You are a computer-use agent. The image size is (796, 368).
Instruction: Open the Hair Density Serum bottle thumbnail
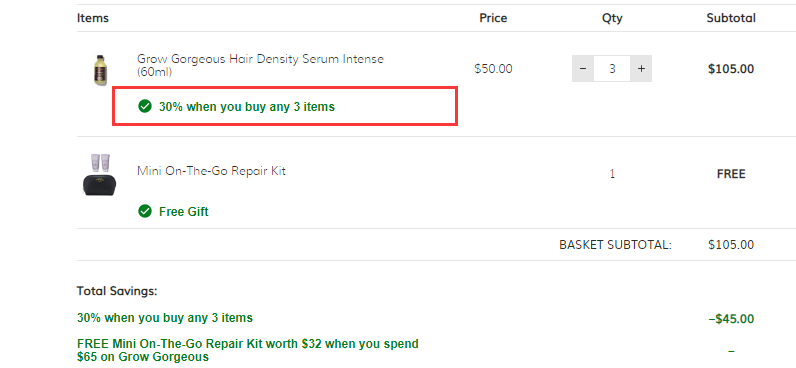pos(101,70)
